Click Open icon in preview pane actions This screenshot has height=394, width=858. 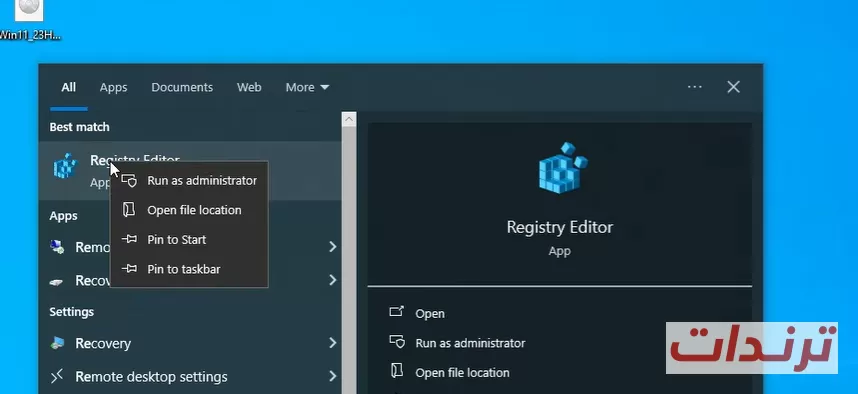pyautogui.click(x=397, y=312)
